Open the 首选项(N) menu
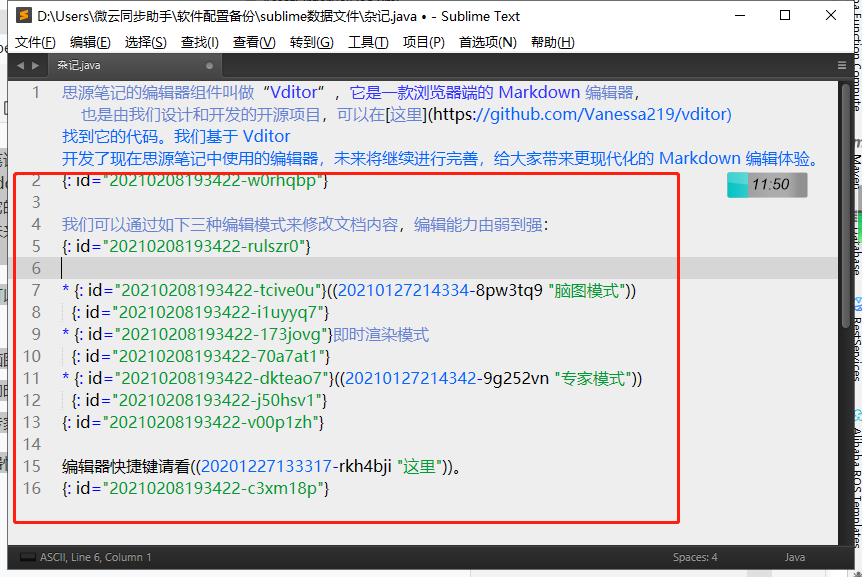The width and height of the screenshot is (862, 577). click(x=488, y=42)
